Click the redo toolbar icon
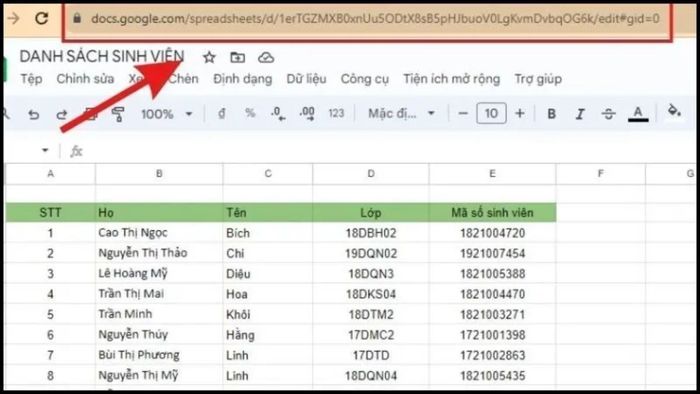 pos(62,114)
